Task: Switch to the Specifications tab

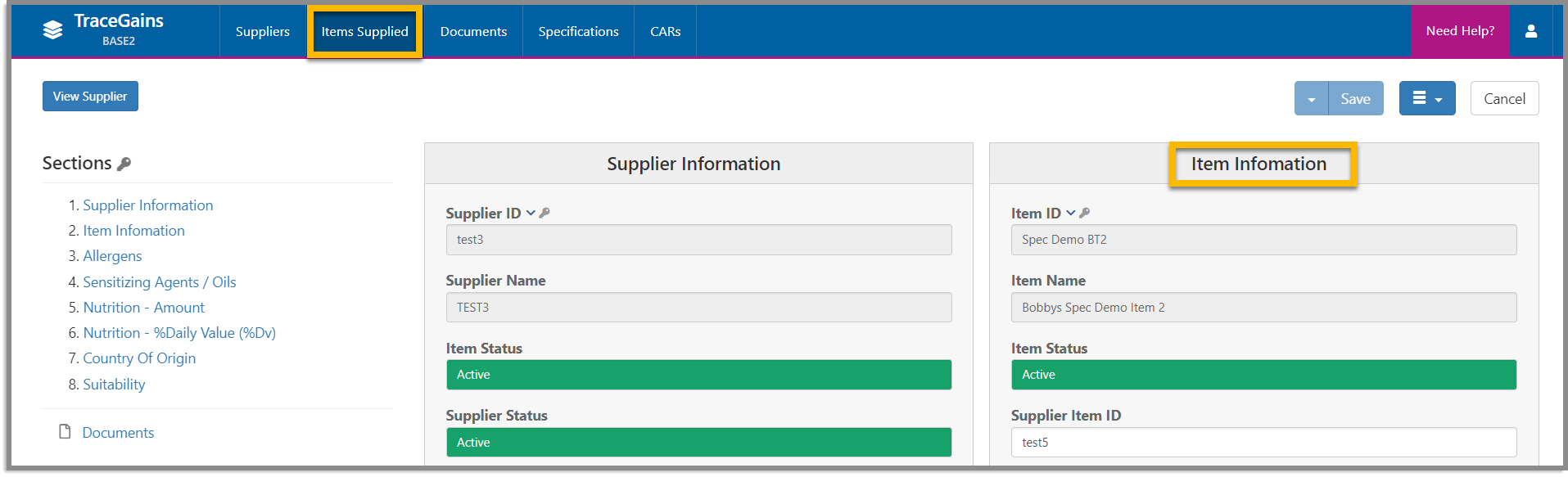Action: pos(578,31)
